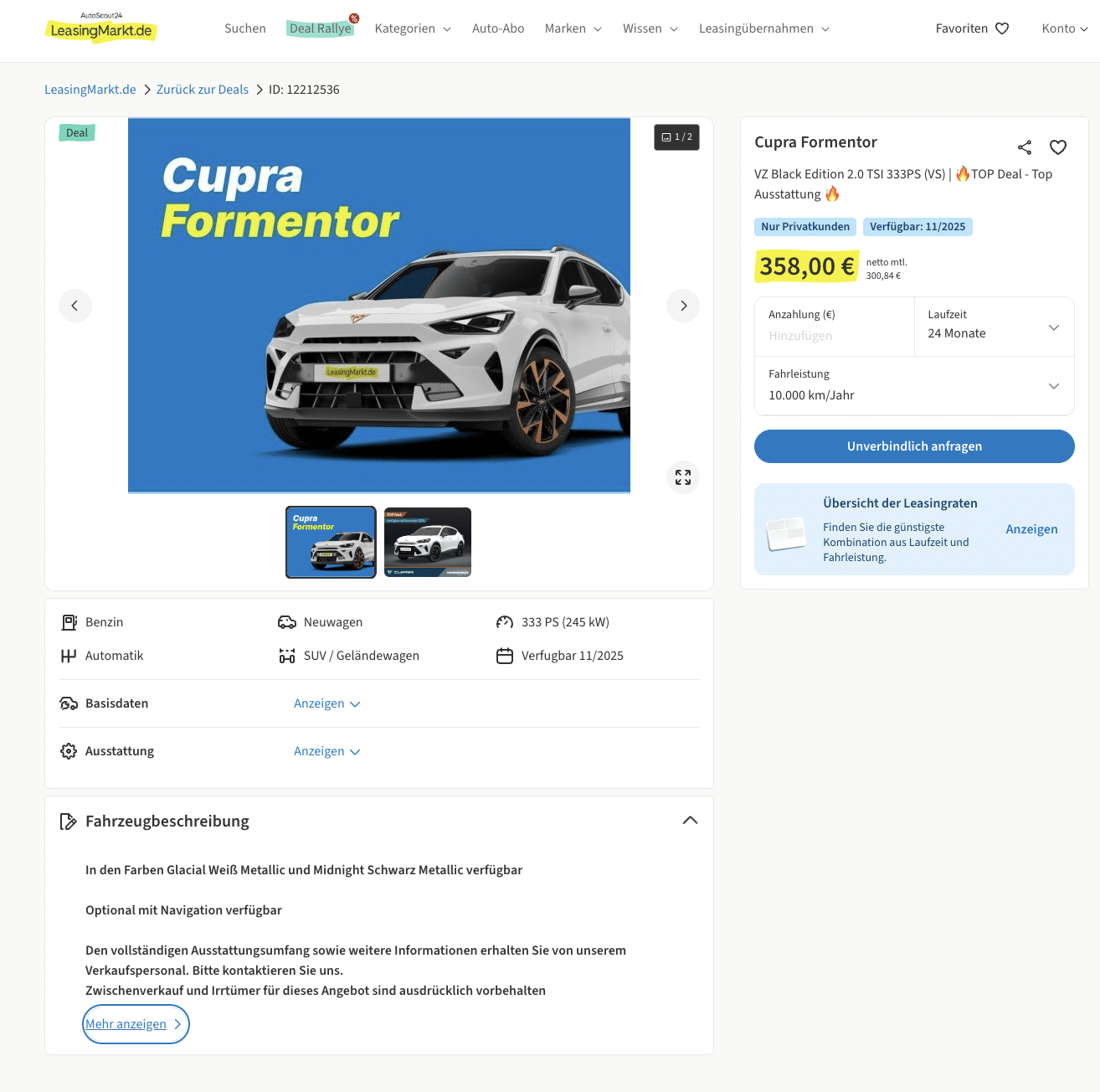Click Unverbindlich anfragen button
Screen dimensions: 1100x1092
(914, 446)
